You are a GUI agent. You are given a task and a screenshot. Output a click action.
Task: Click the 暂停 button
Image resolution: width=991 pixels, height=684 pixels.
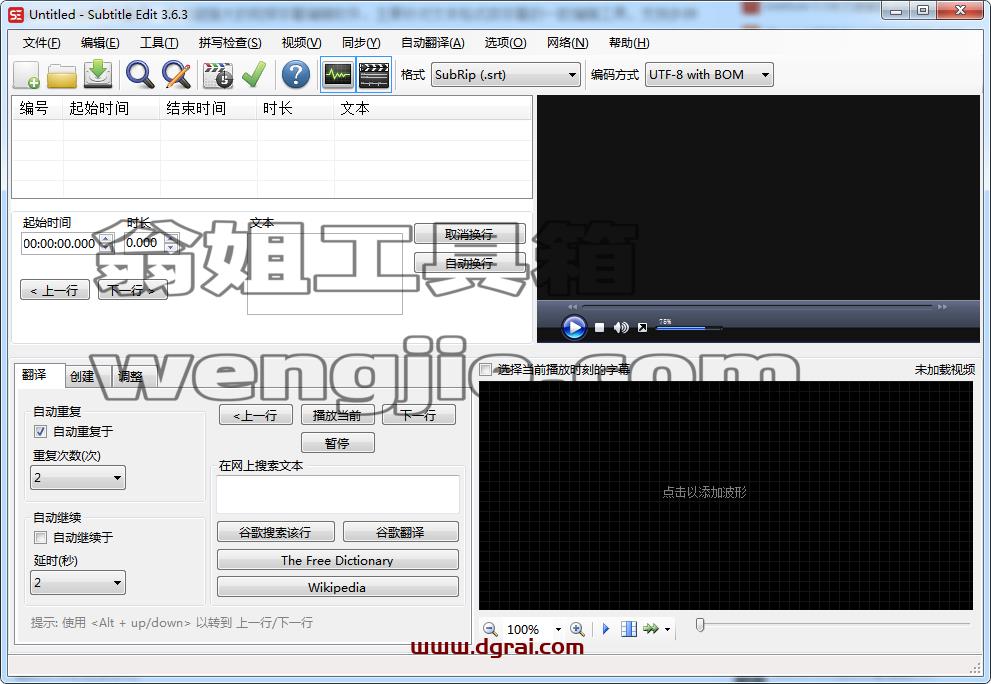(337, 443)
